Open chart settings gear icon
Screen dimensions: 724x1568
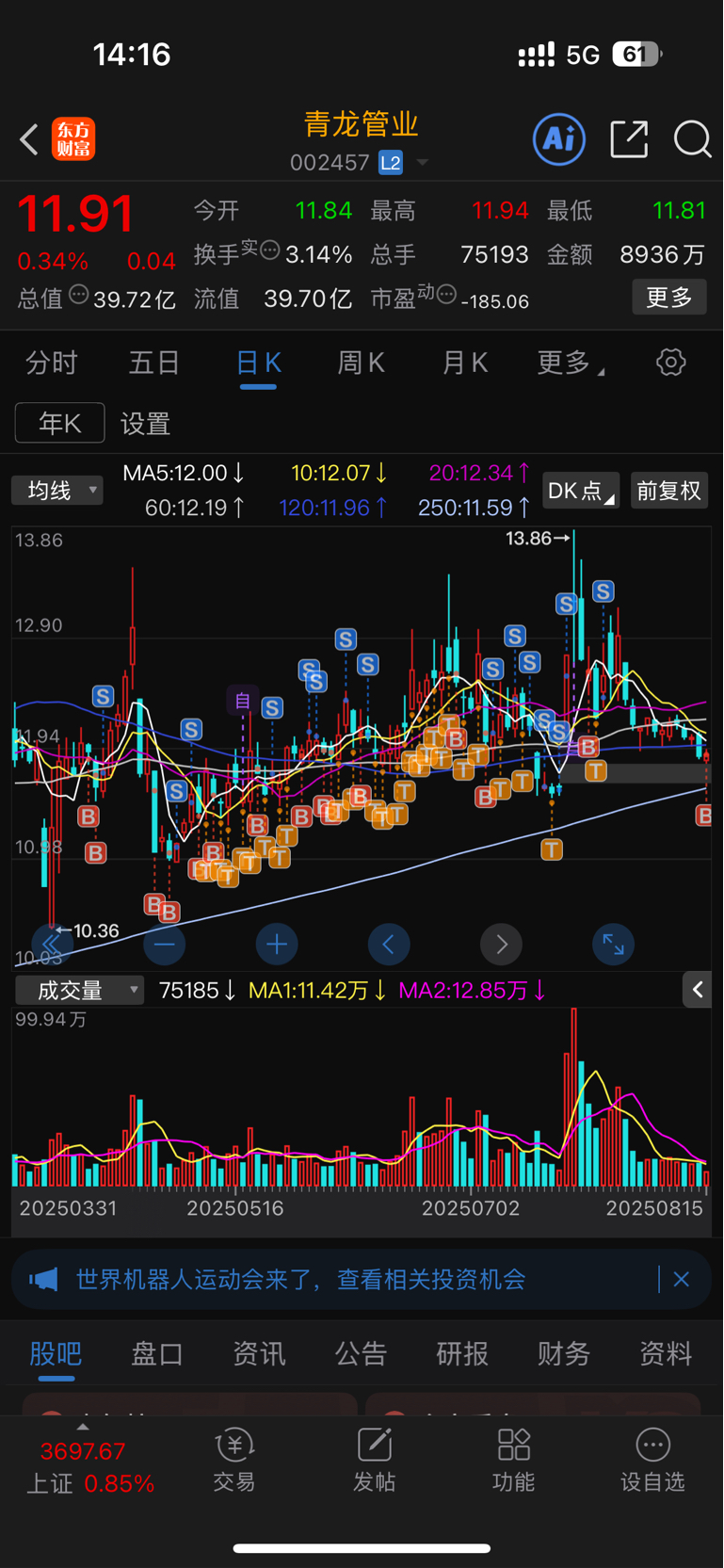[670, 363]
